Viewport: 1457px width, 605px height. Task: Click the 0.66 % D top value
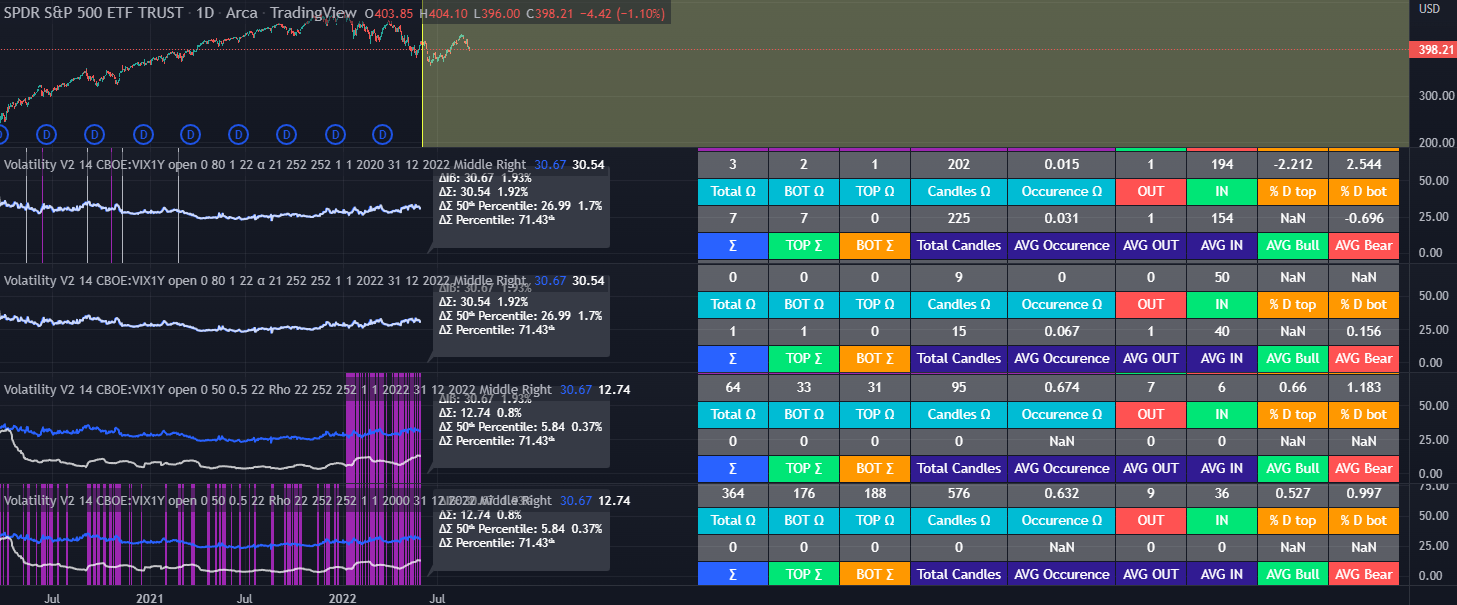tap(1293, 387)
